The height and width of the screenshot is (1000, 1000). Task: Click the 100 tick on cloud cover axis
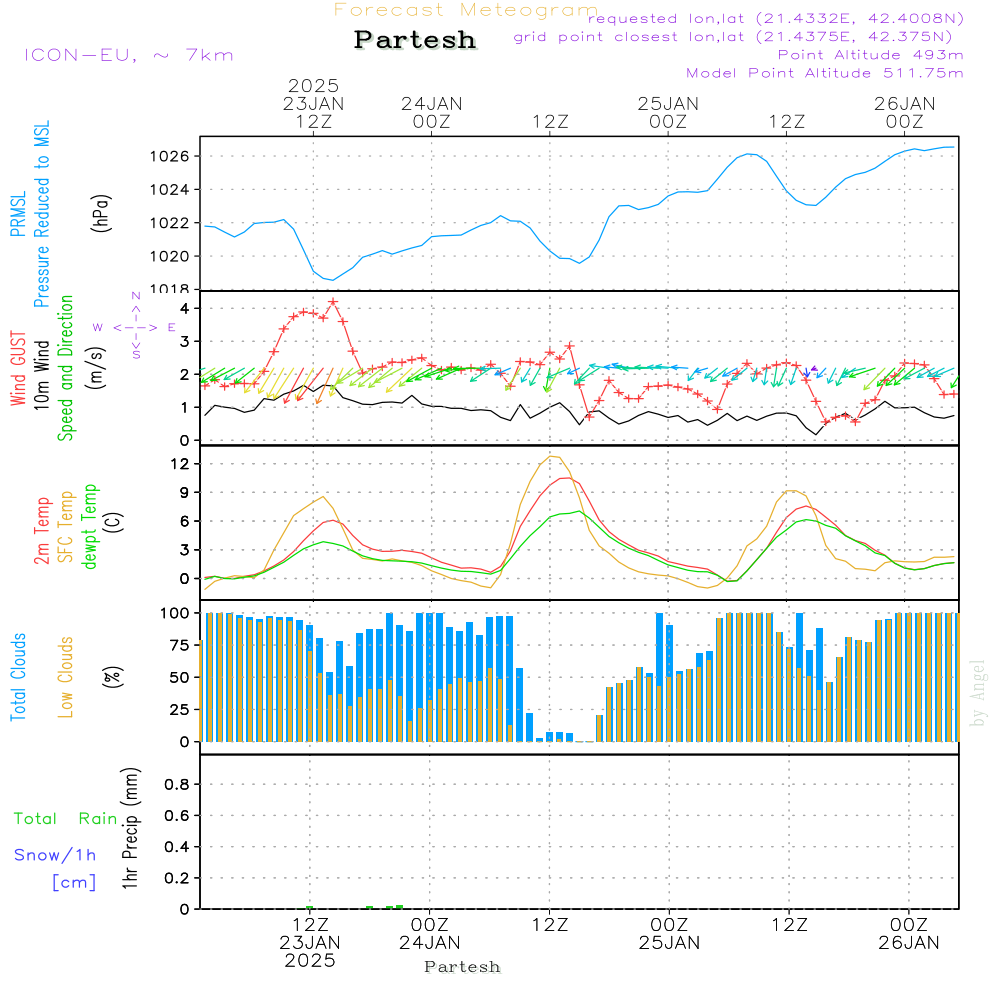tap(175, 613)
